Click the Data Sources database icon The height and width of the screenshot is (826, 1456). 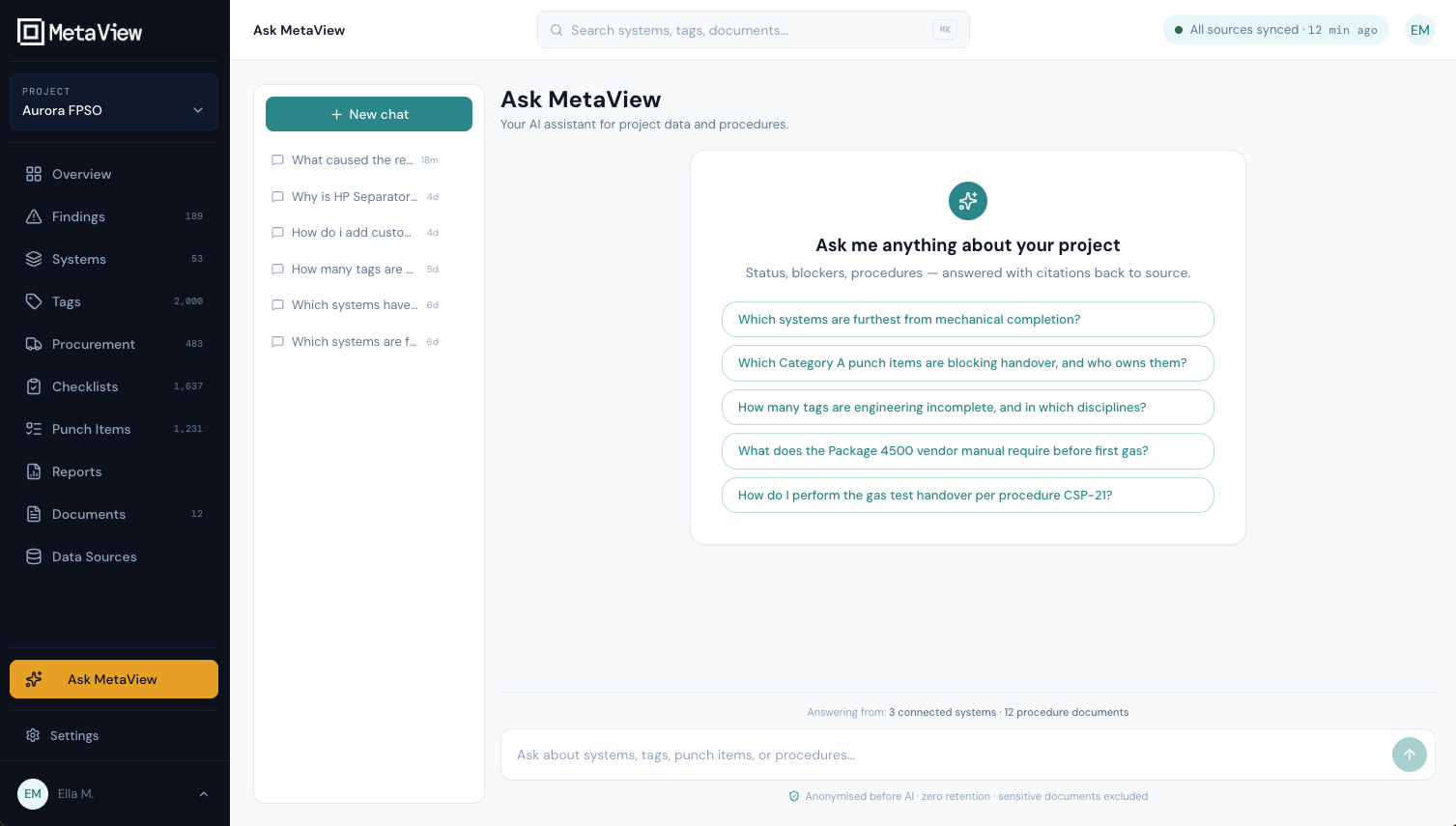[34, 556]
